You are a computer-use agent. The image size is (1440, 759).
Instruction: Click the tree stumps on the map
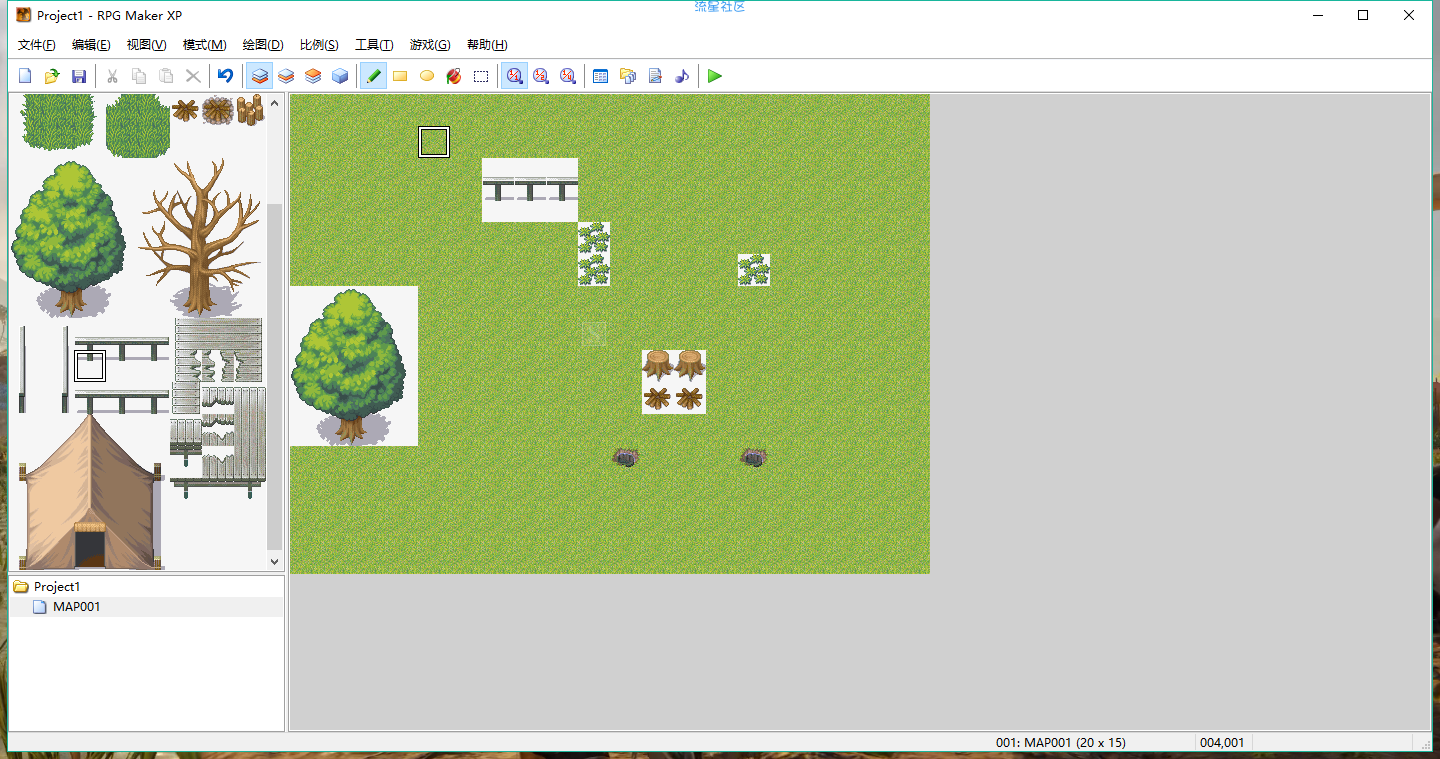[674, 365]
